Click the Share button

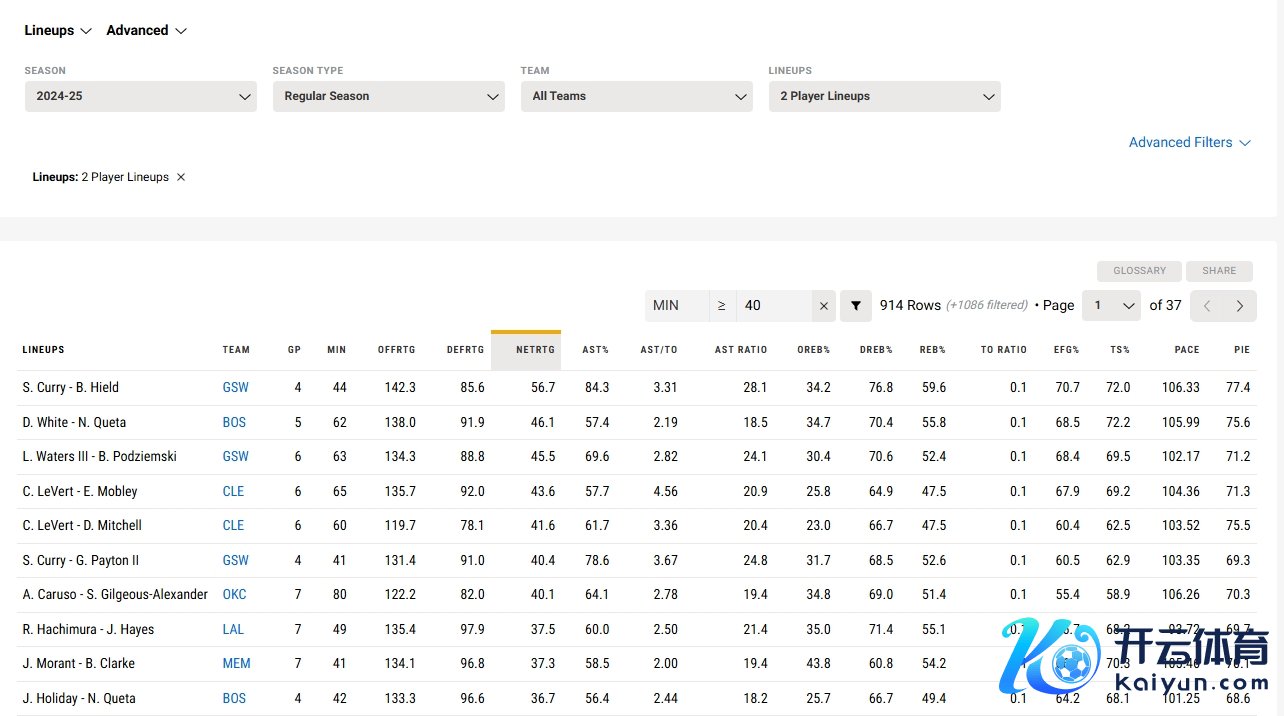pyautogui.click(x=1219, y=271)
